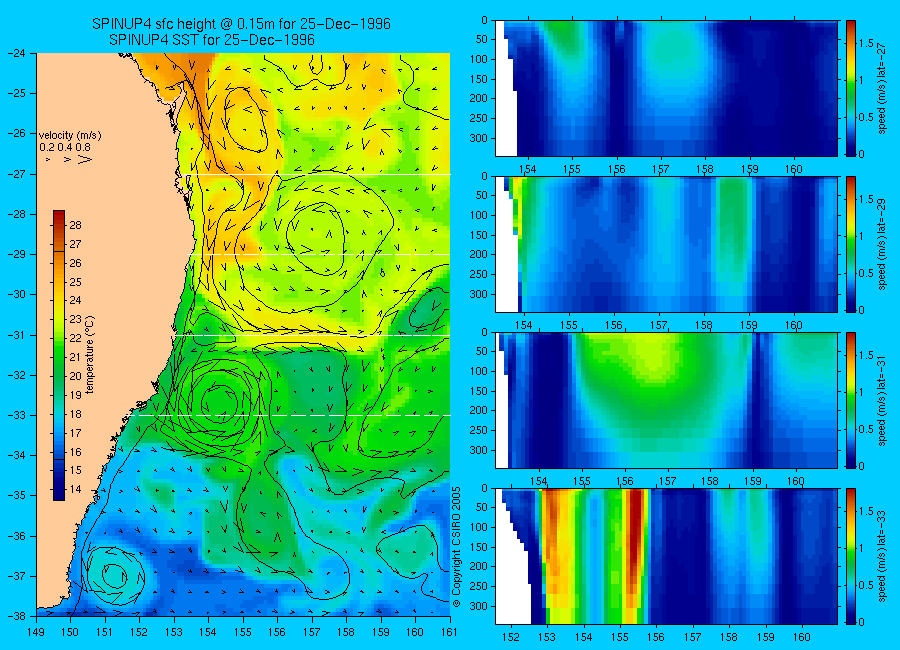
Task: Select the lat=-29 speed section panel
Action: (x=666, y=244)
